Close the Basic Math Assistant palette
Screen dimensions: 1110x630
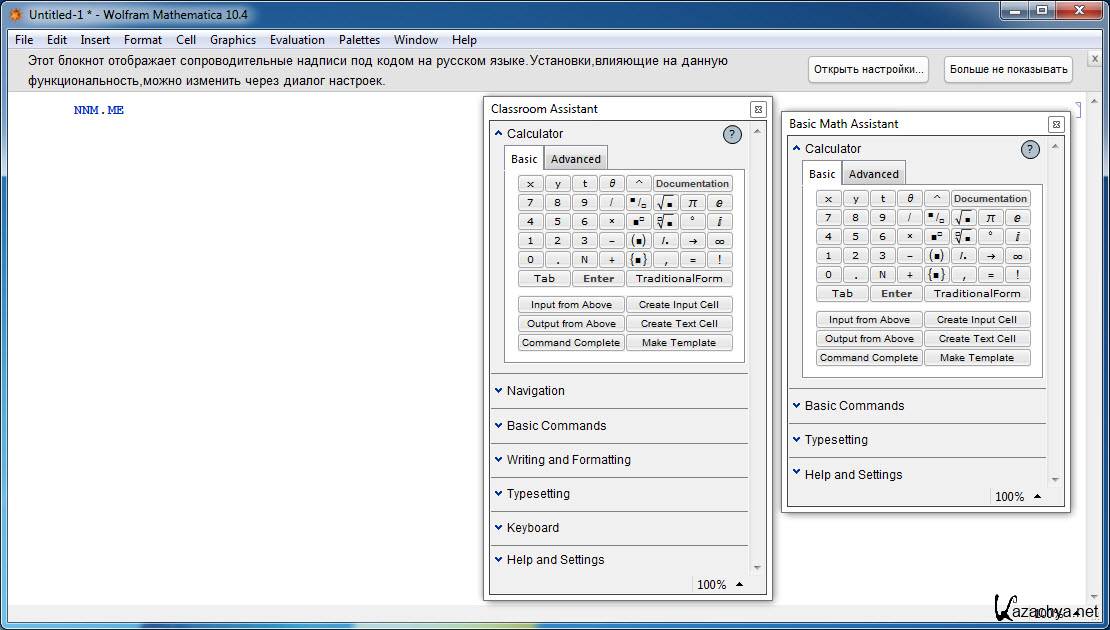coord(1056,124)
